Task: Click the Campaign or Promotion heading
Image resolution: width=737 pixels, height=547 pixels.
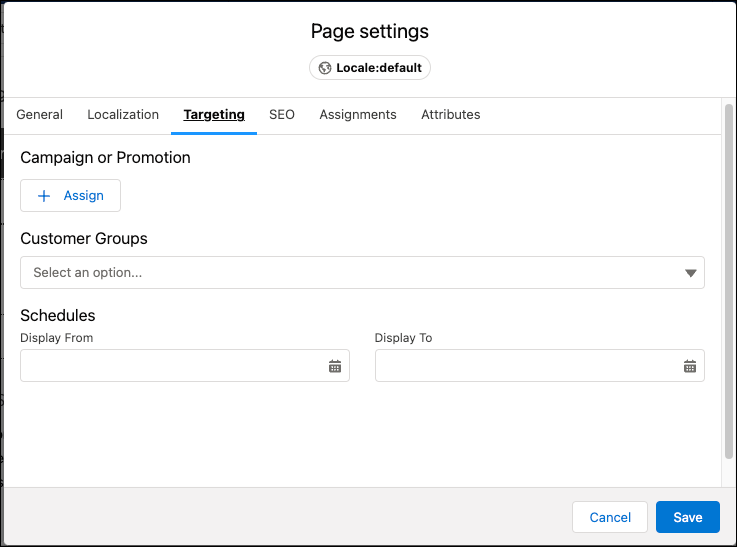Action: [105, 158]
